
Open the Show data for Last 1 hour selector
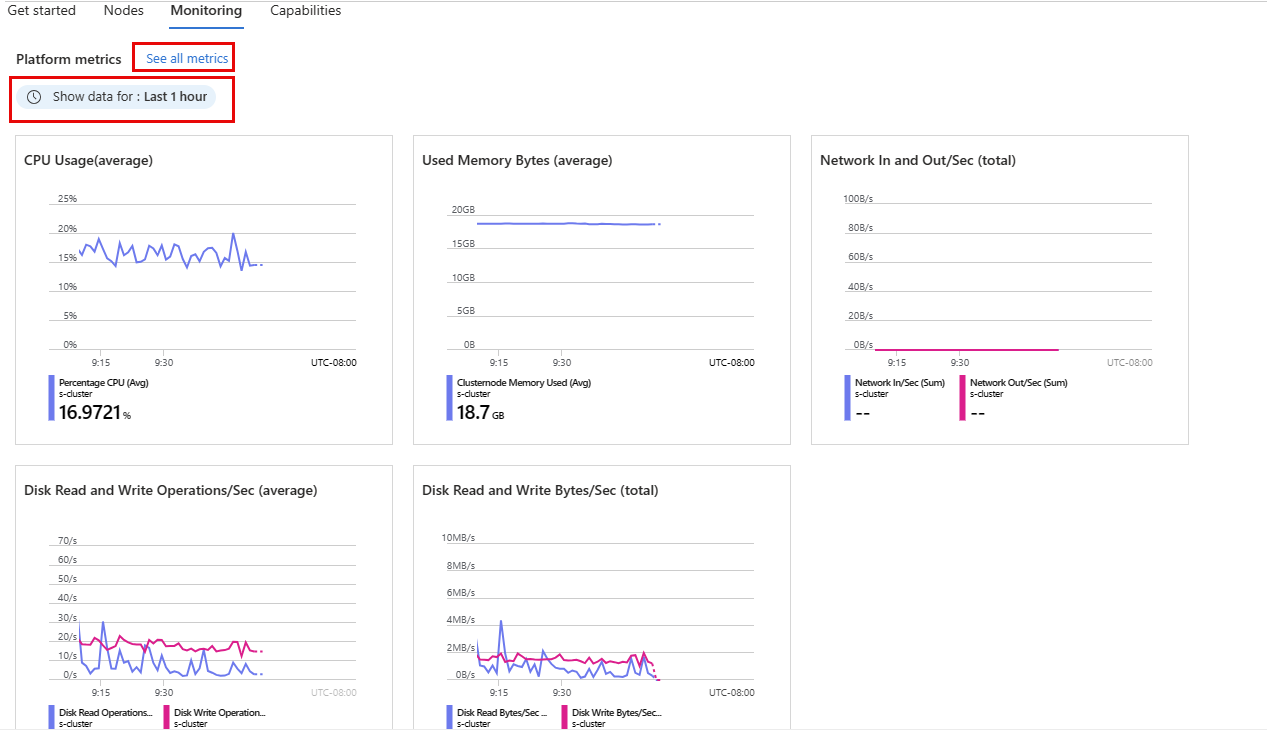(116, 97)
